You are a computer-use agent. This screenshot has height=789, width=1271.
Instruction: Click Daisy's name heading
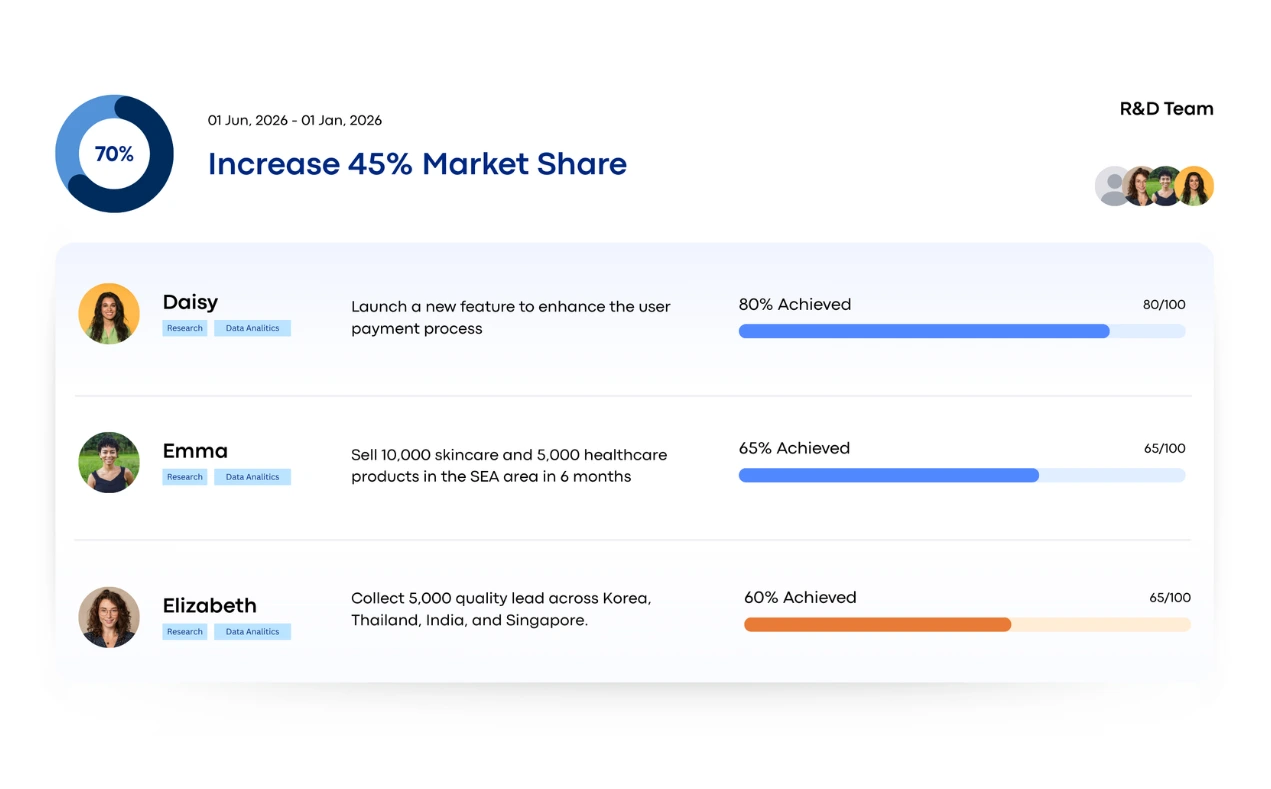(x=190, y=302)
